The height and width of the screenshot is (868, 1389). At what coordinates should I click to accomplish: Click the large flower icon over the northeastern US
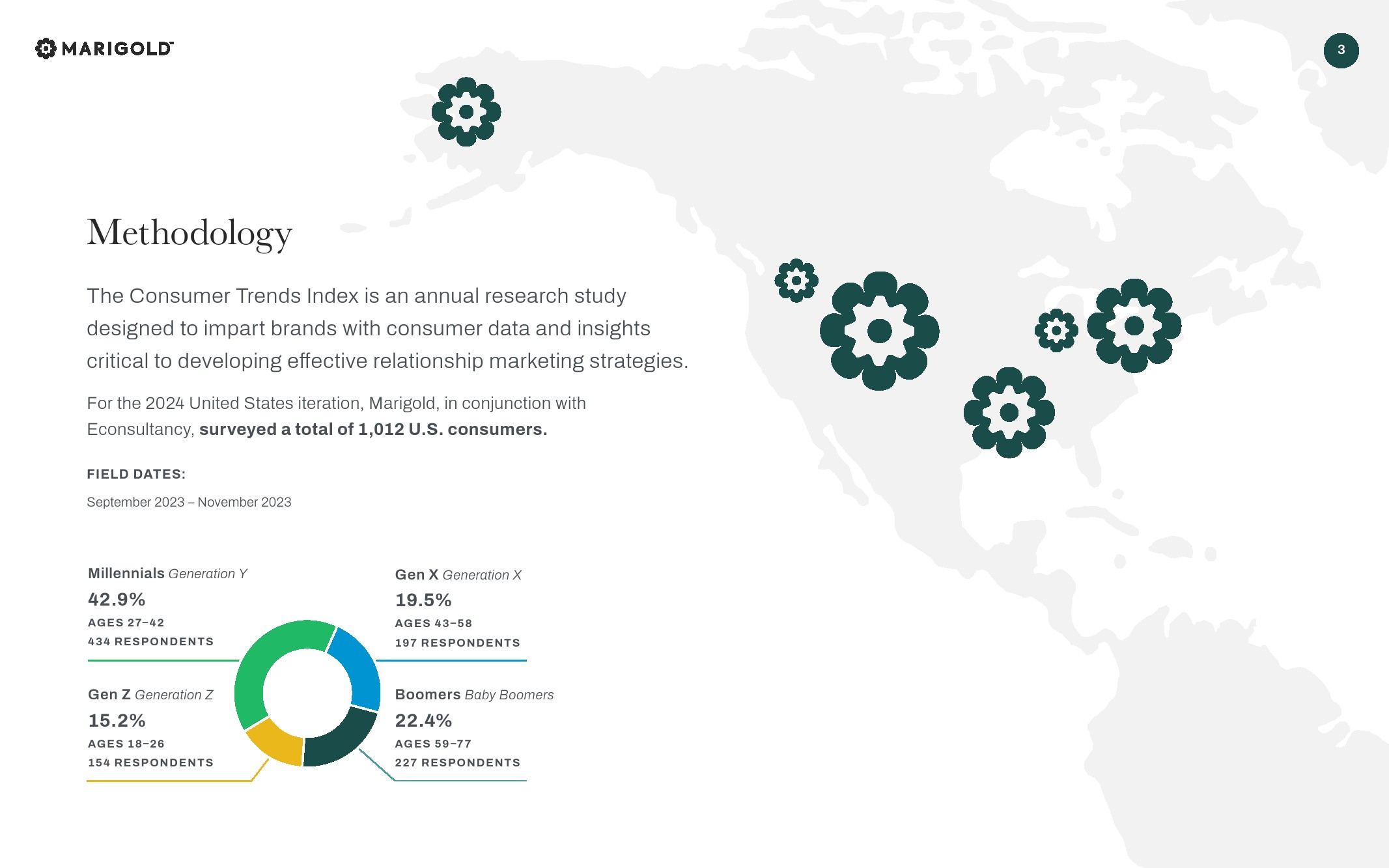point(1134,326)
